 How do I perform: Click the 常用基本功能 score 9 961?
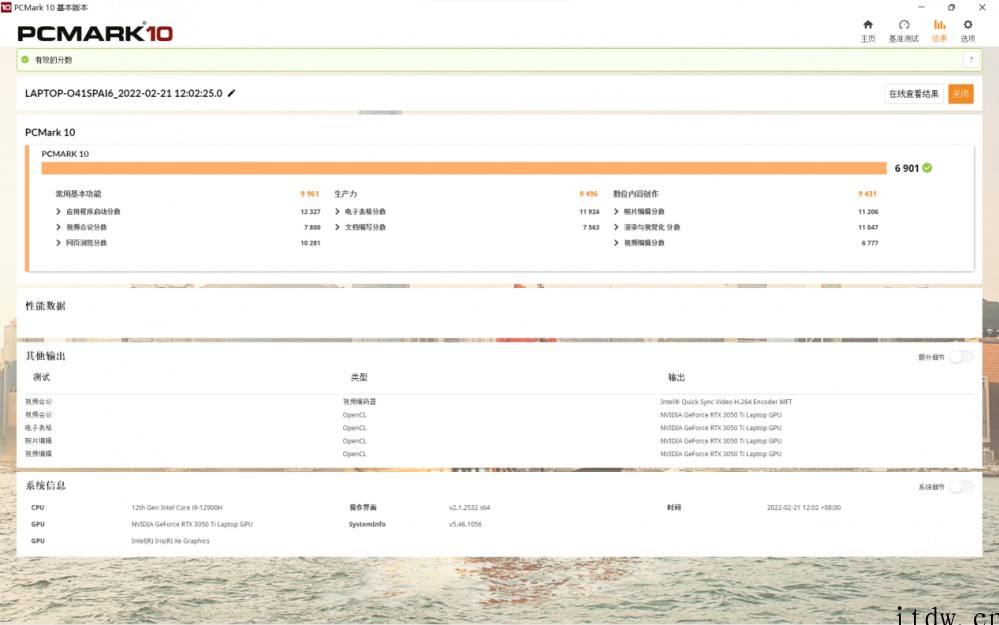pyautogui.click(x=310, y=194)
